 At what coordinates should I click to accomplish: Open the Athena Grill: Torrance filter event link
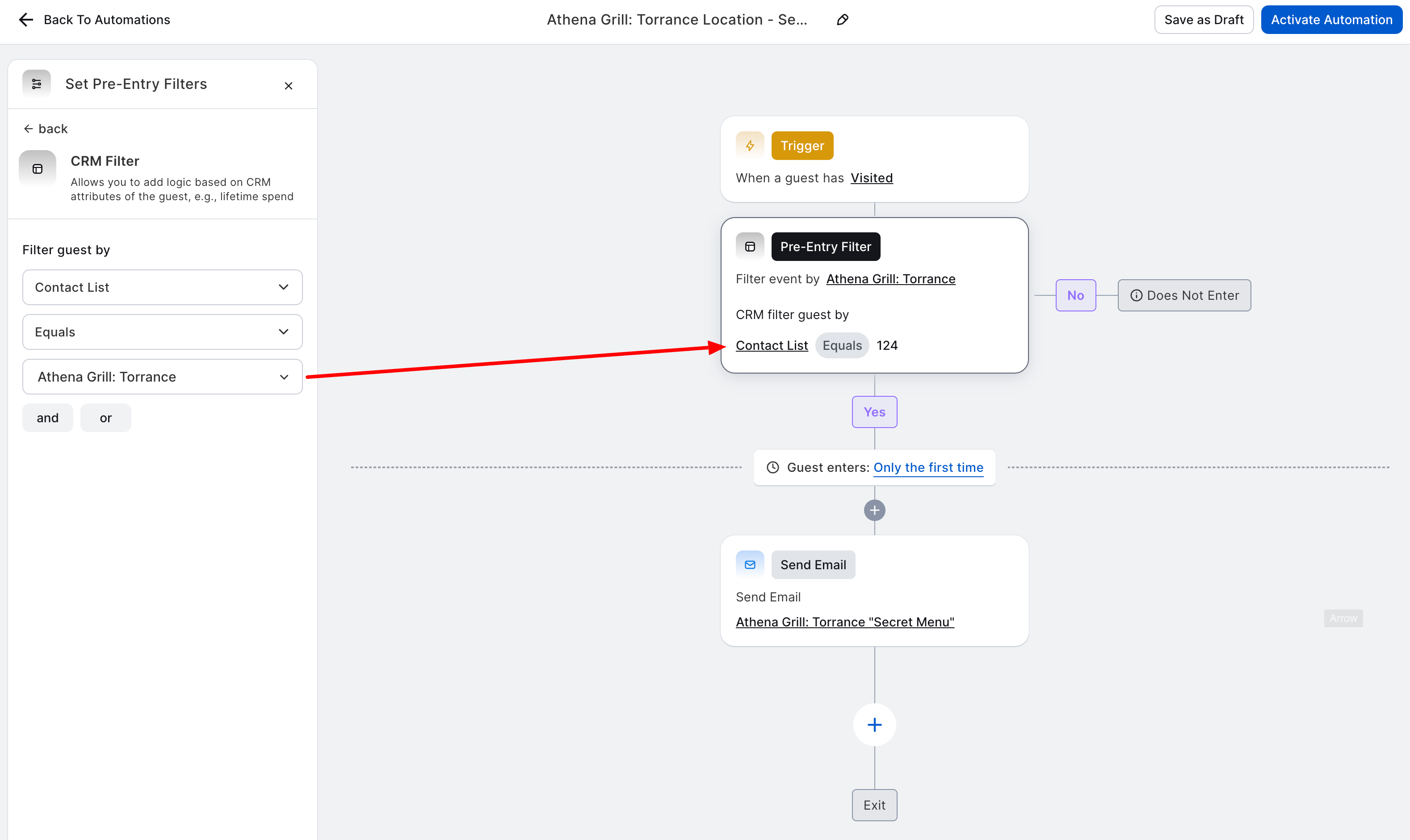890,278
